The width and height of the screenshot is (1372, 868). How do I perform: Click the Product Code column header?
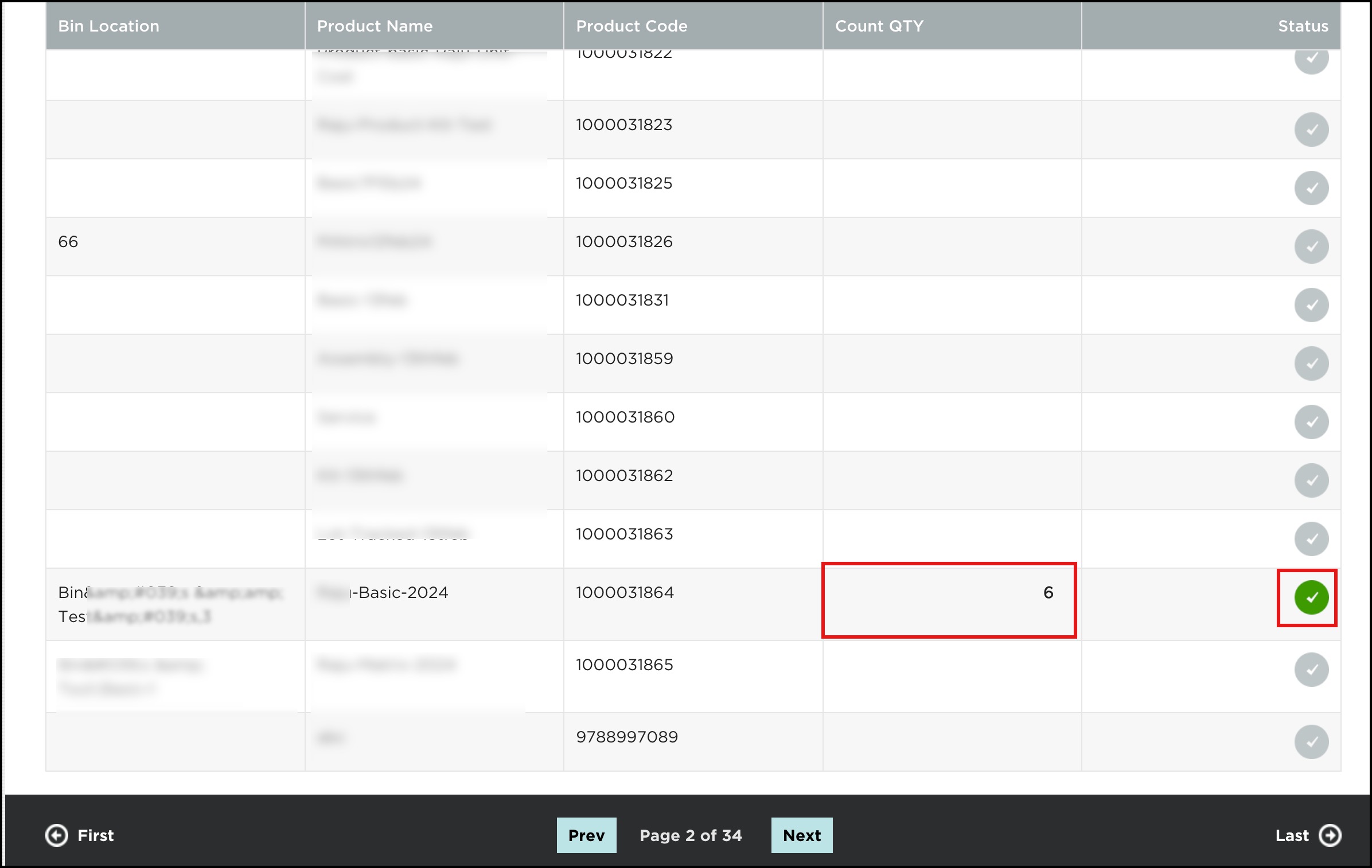point(632,25)
